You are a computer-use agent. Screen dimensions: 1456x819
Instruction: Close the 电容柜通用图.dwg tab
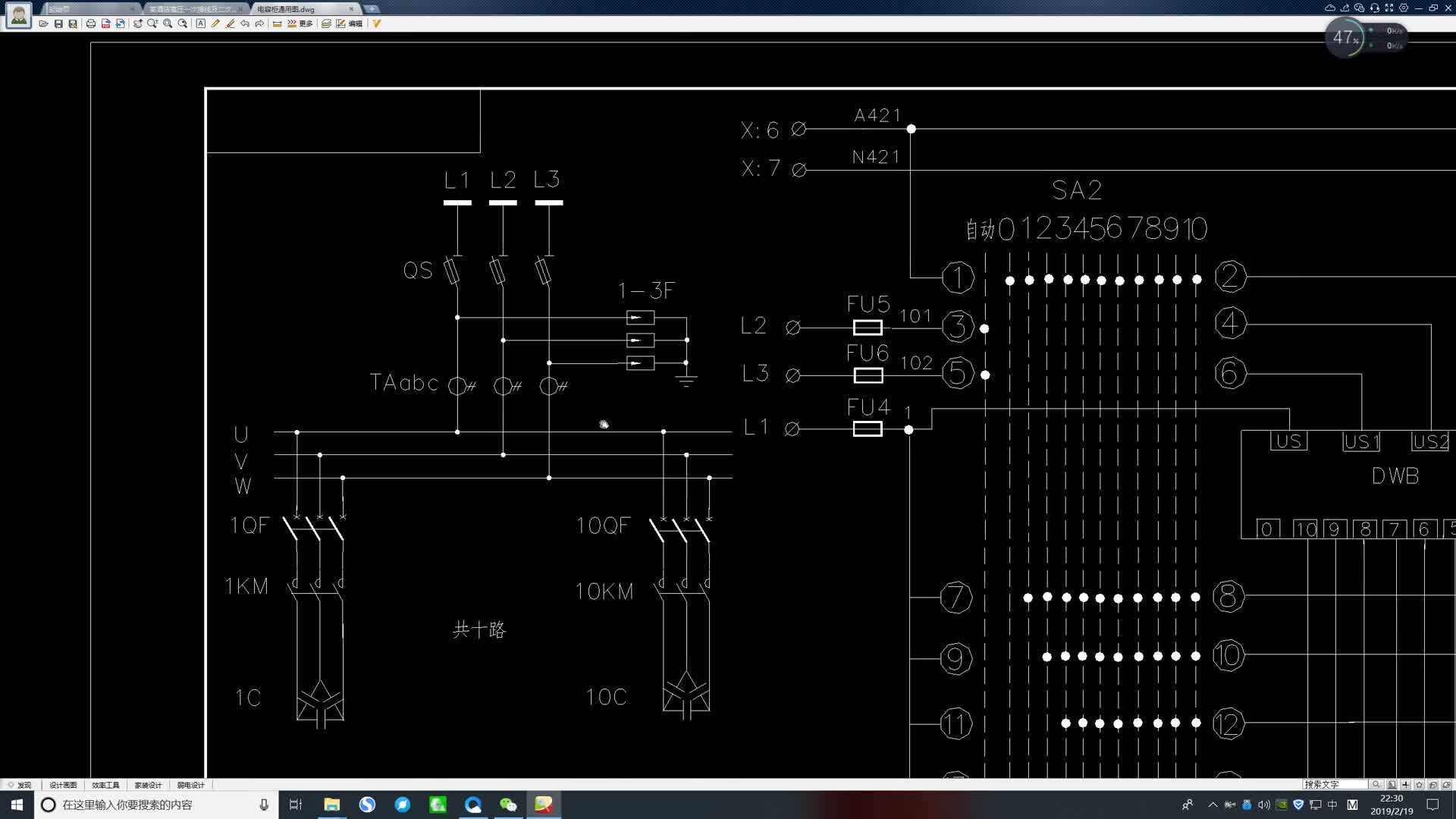pyautogui.click(x=351, y=9)
